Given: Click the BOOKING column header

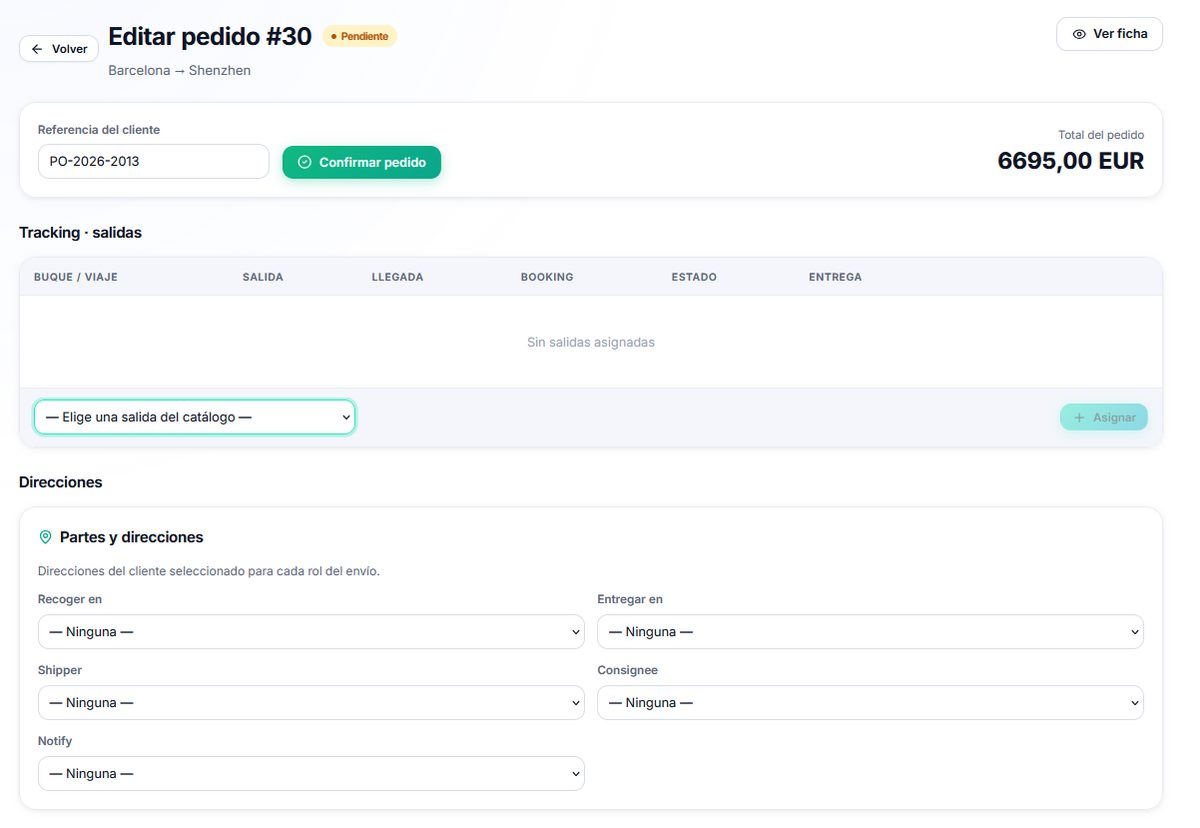Looking at the screenshot, I should pyautogui.click(x=547, y=277).
